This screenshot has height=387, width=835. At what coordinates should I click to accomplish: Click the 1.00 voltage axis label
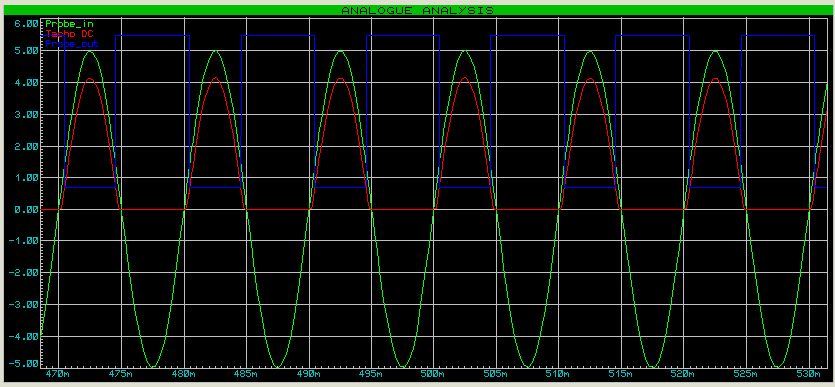point(26,178)
